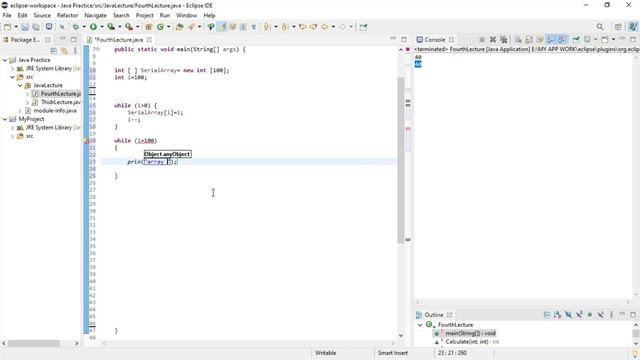
Task: Click the Clear Console icon
Action: pyautogui.click(x=518, y=40)
